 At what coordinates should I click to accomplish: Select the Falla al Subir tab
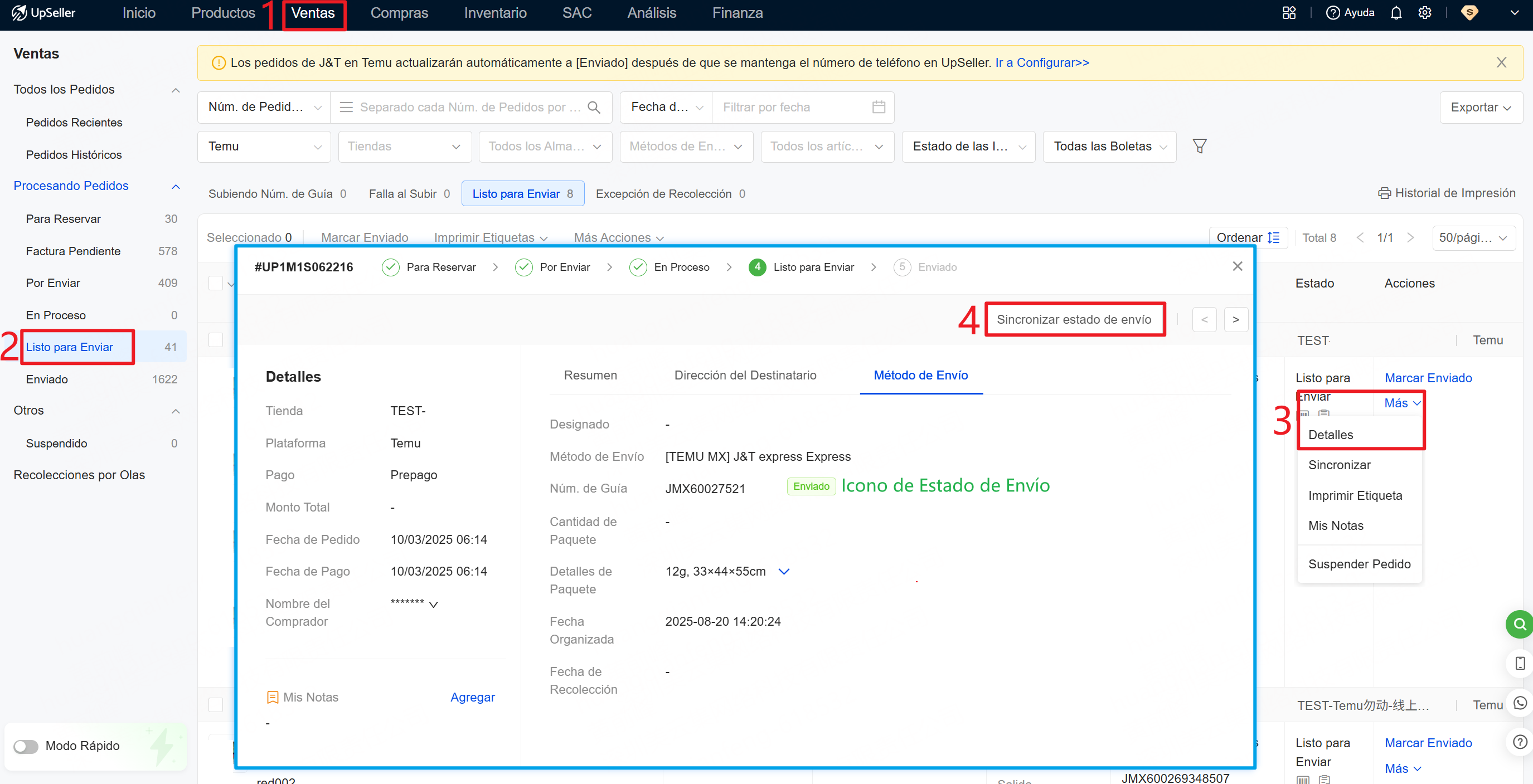click(x=409, y=194)
